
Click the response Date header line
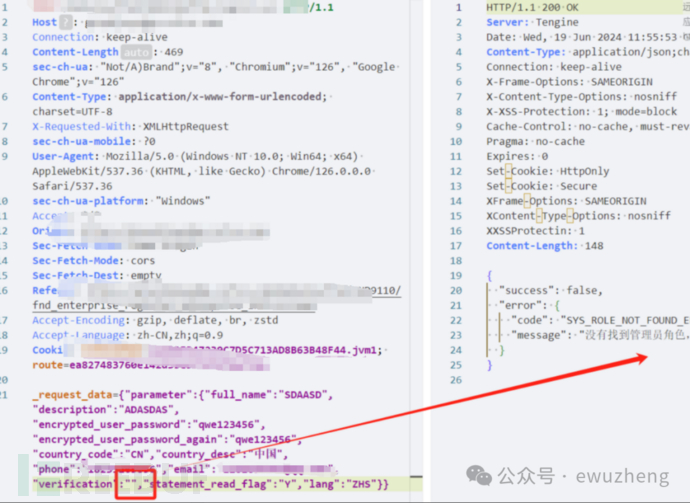click(582, 37)
